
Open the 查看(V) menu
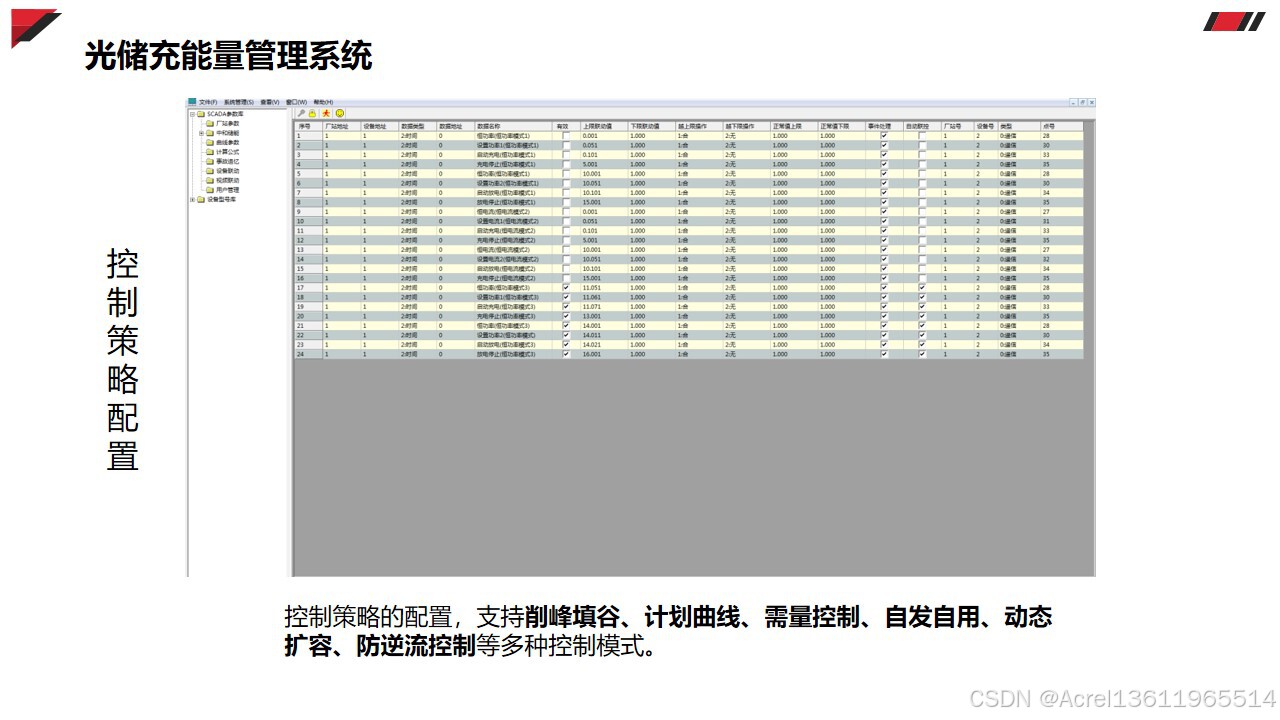[x=270, y=102]
